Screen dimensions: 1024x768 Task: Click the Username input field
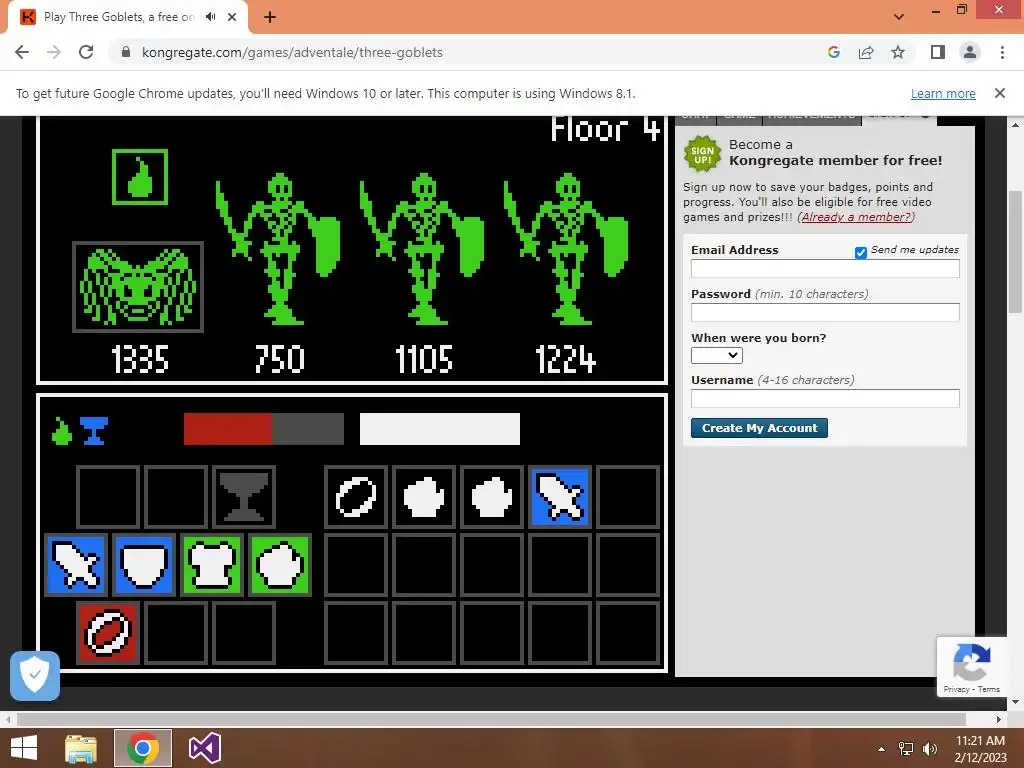click(x=825, y=398)
